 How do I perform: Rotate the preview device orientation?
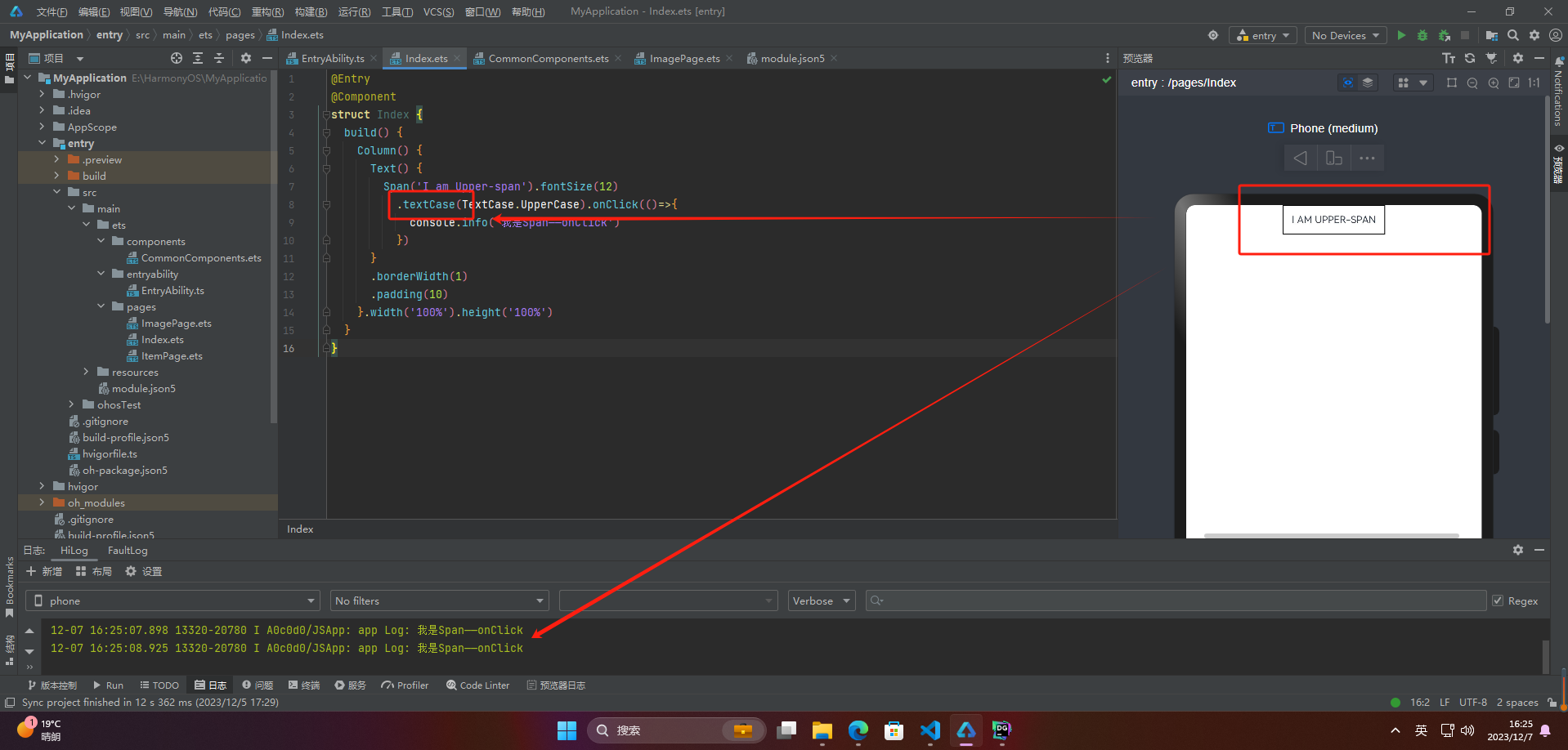coord(1334,158)
